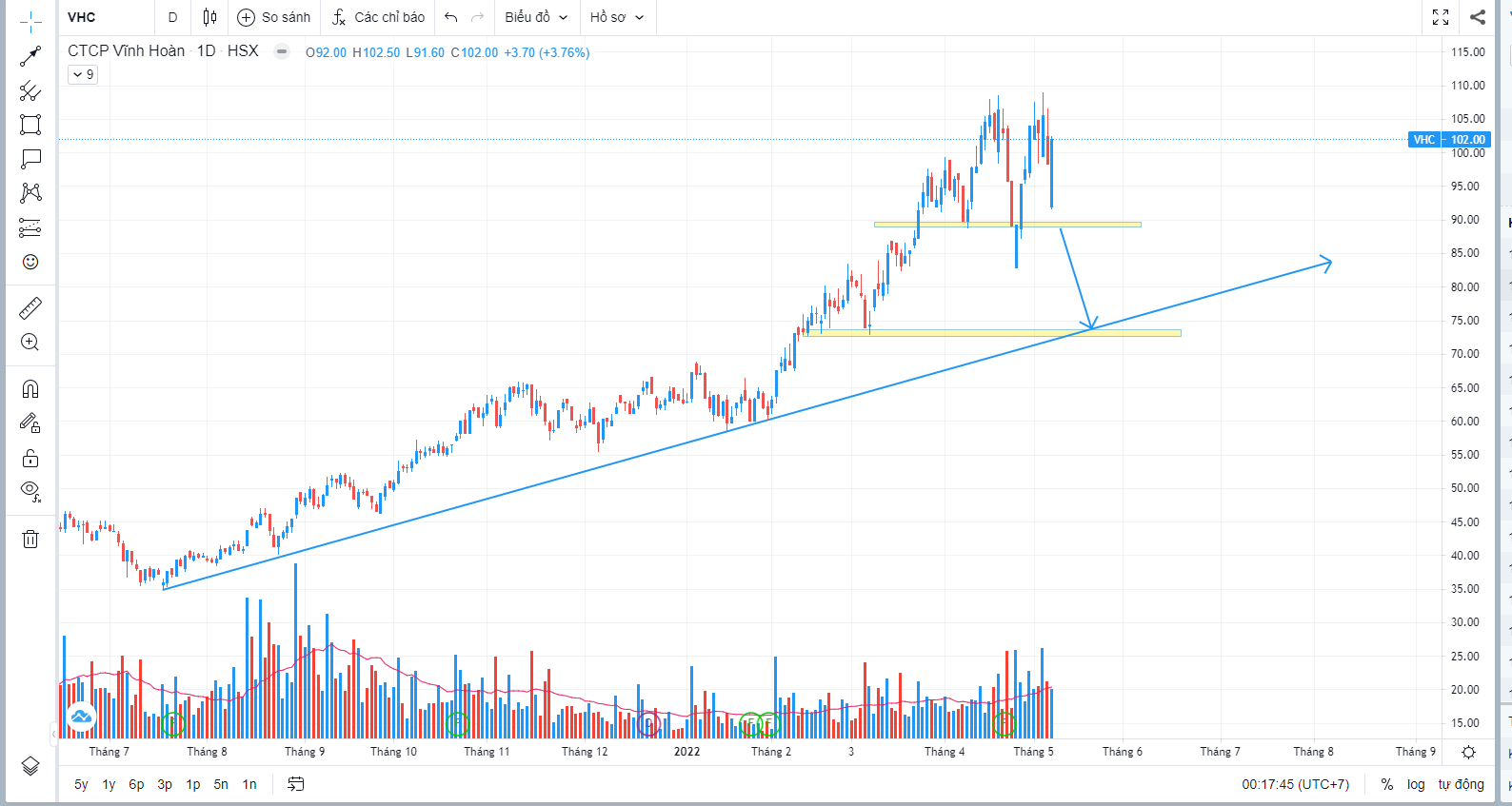Open the candlestick chart style icon
The width and height of the screenshot is (1512, 806).
click(209, 17)
